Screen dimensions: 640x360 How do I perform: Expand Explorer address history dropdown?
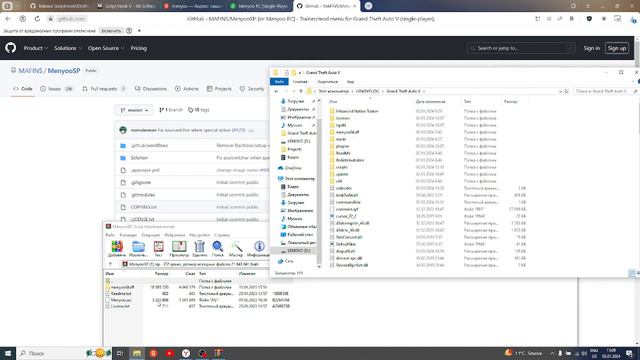[x=560, y=91]
